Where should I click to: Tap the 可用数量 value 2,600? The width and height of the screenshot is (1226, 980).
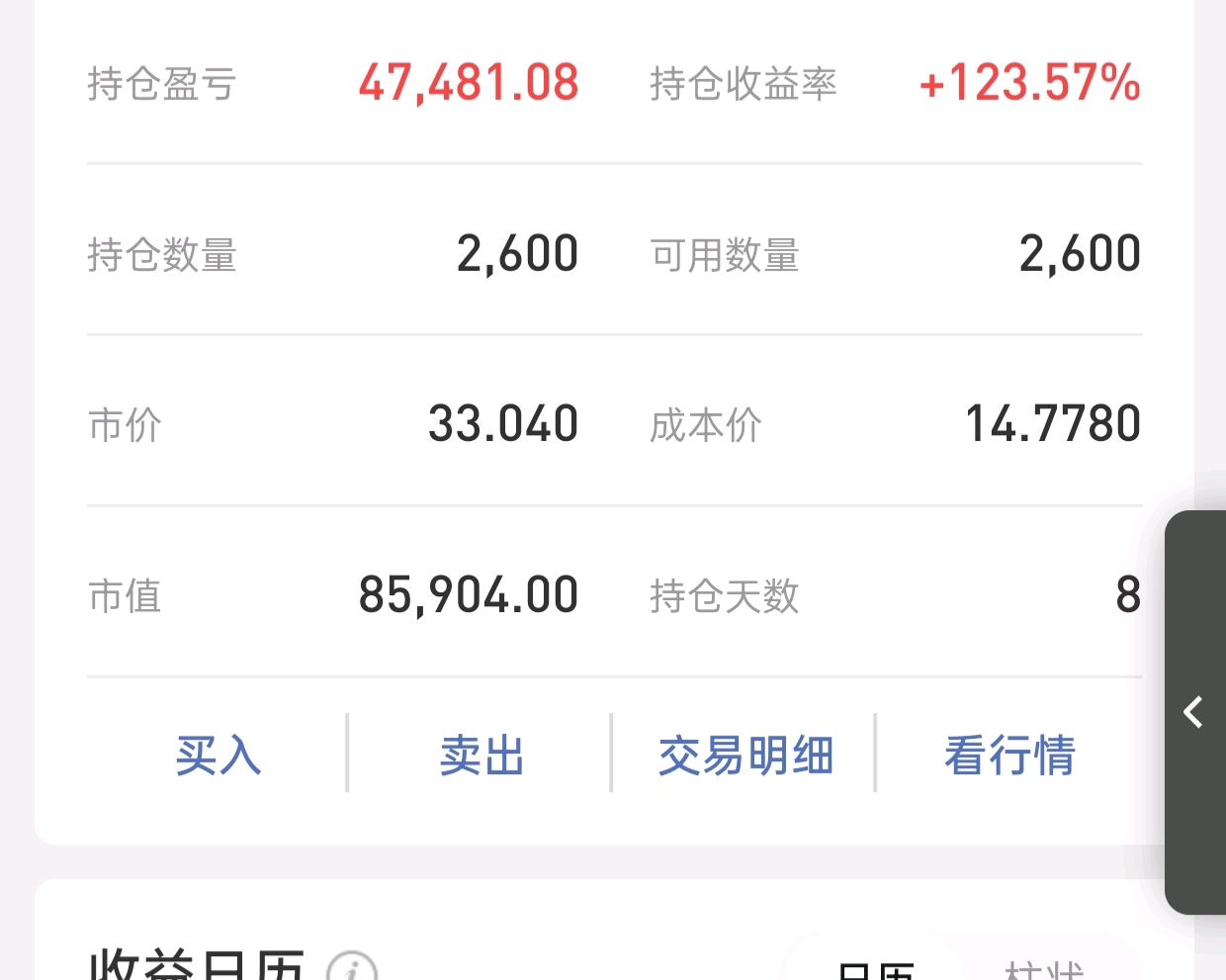pyautogui.click(x=1080, y=254)
